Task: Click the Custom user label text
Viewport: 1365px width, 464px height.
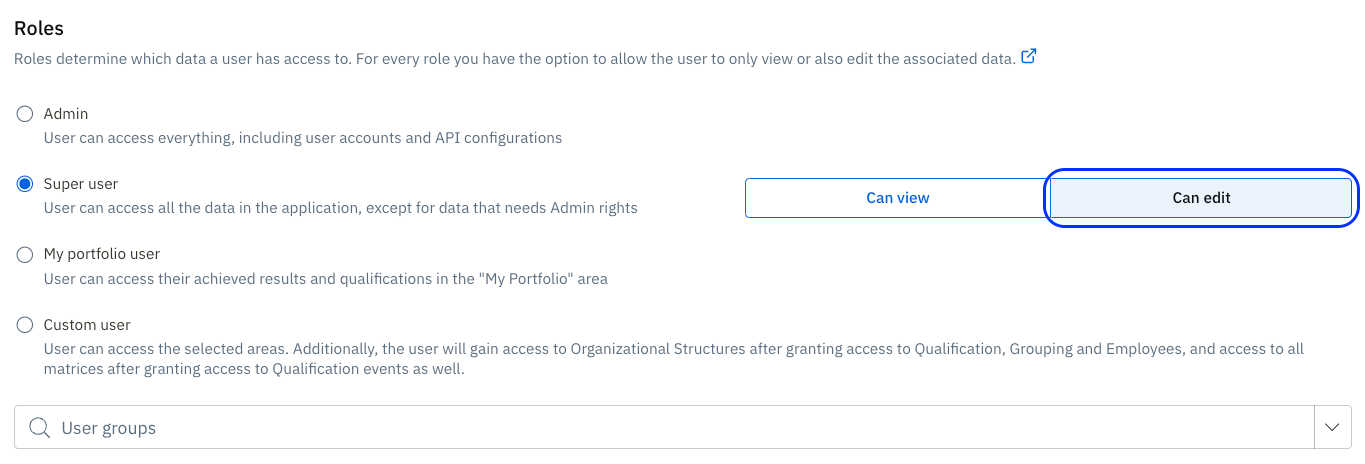Action: (87, 325)
